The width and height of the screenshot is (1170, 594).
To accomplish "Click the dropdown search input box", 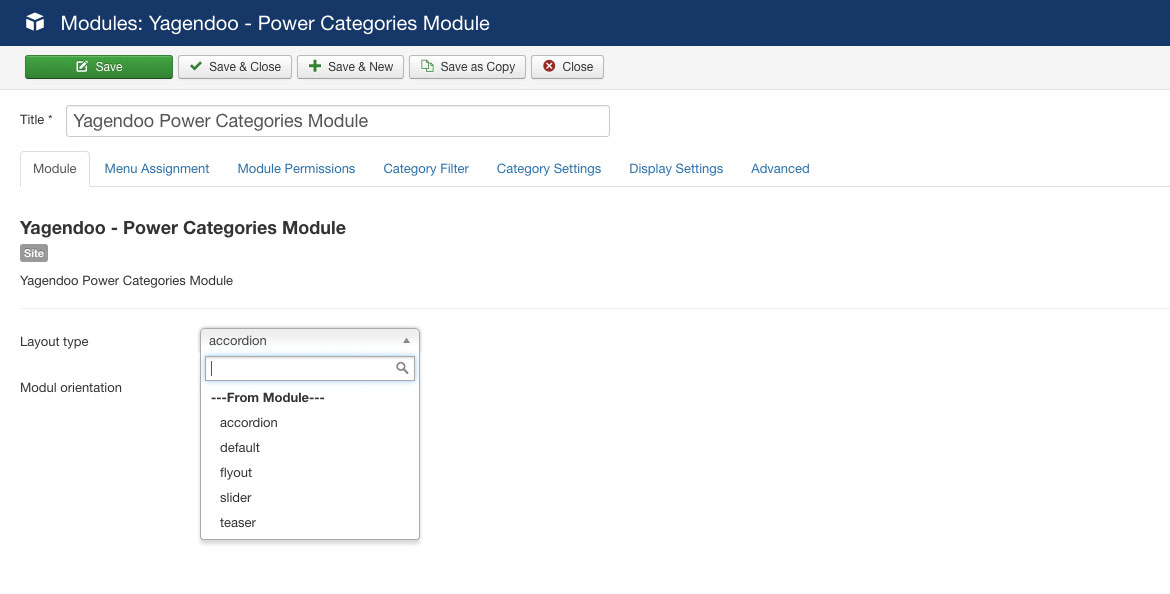I will click(310, 368).
